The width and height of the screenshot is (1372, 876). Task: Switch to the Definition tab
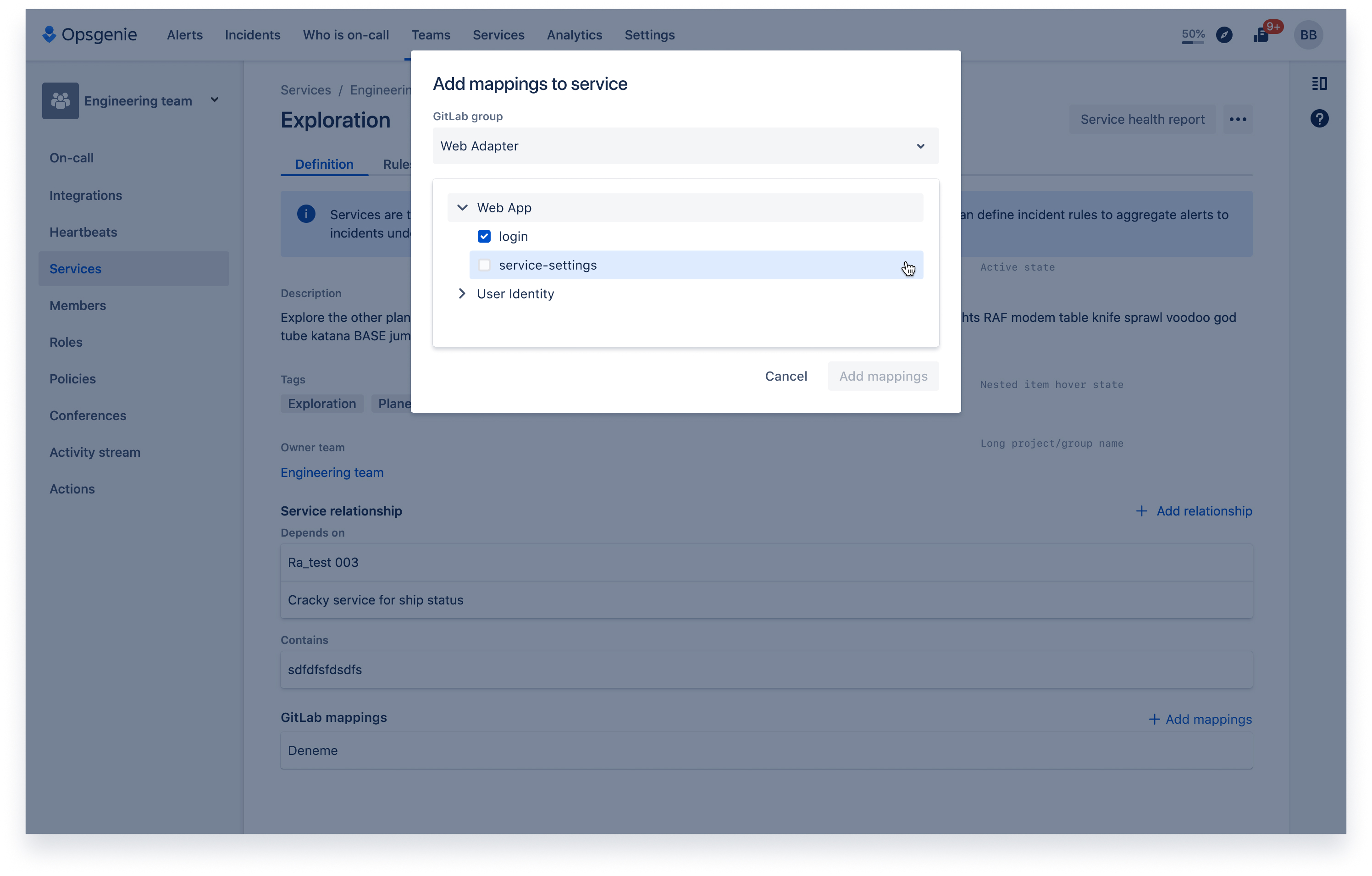pyautogui.click(x=324, y=164)
